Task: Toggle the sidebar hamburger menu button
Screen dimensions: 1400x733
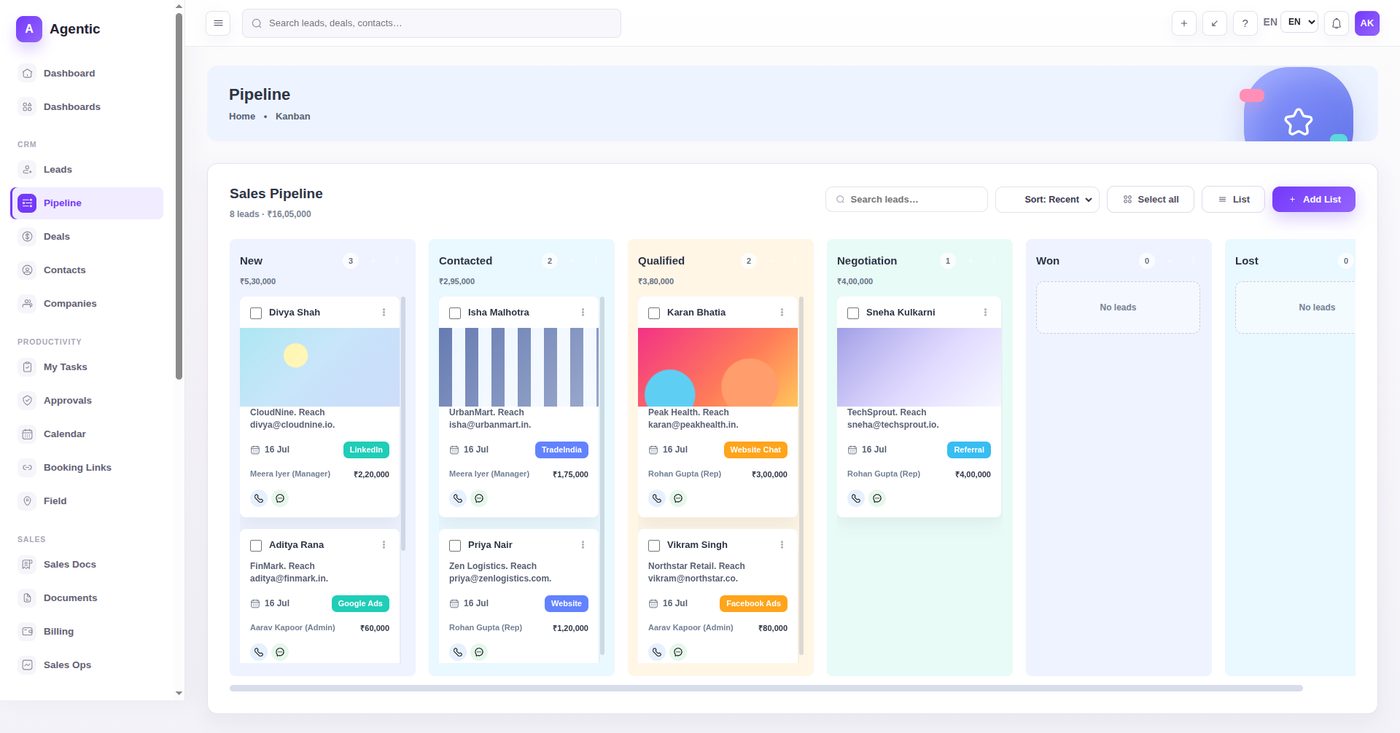Action: pos(218,23)
